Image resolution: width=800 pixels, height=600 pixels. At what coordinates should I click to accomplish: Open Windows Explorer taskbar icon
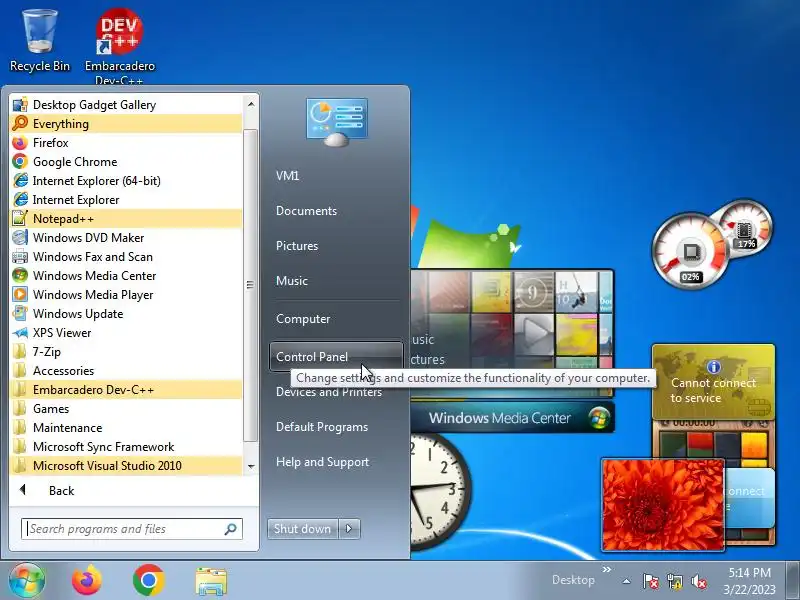tap(211, 581)
